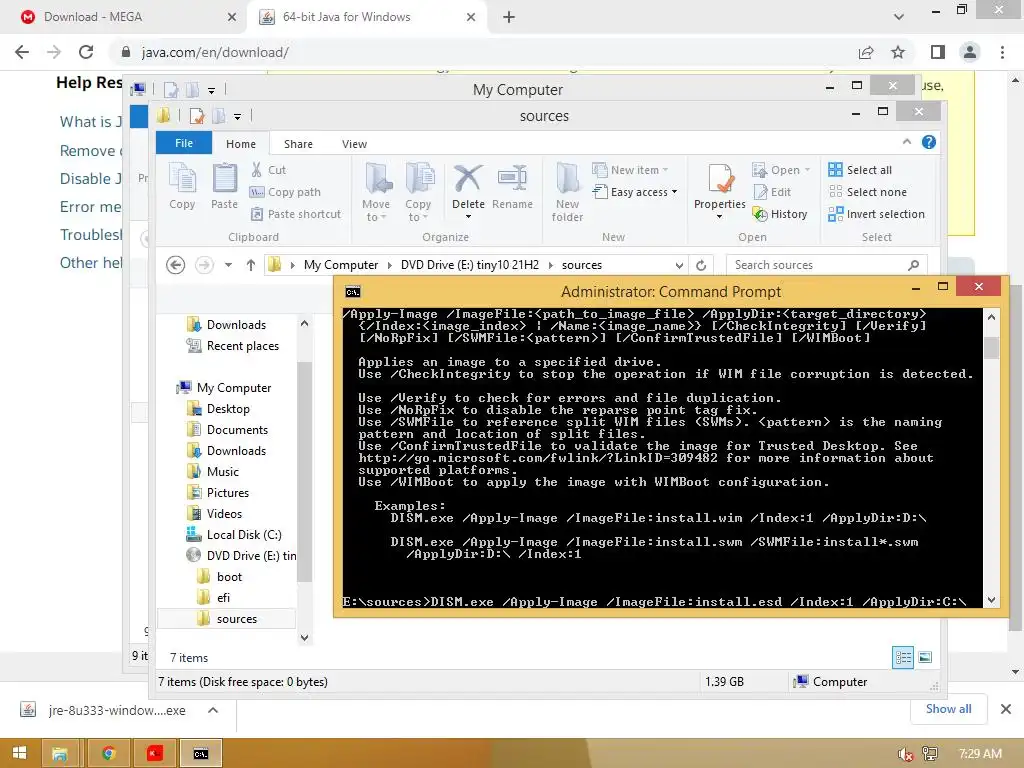Click the Cut scissors item
Screen dimensions: 1024x768
(269, 170)
